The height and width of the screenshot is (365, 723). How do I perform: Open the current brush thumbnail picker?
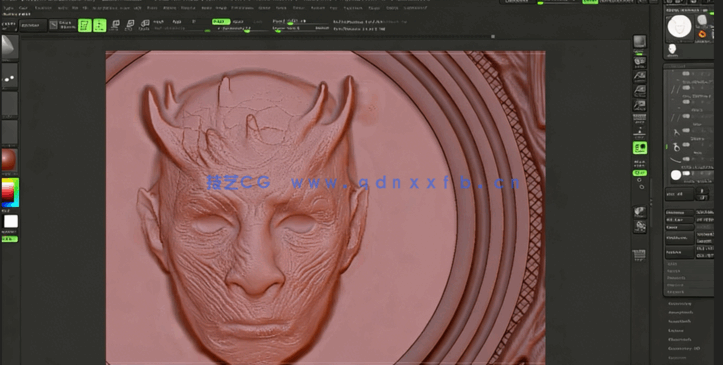click(9, 48)
